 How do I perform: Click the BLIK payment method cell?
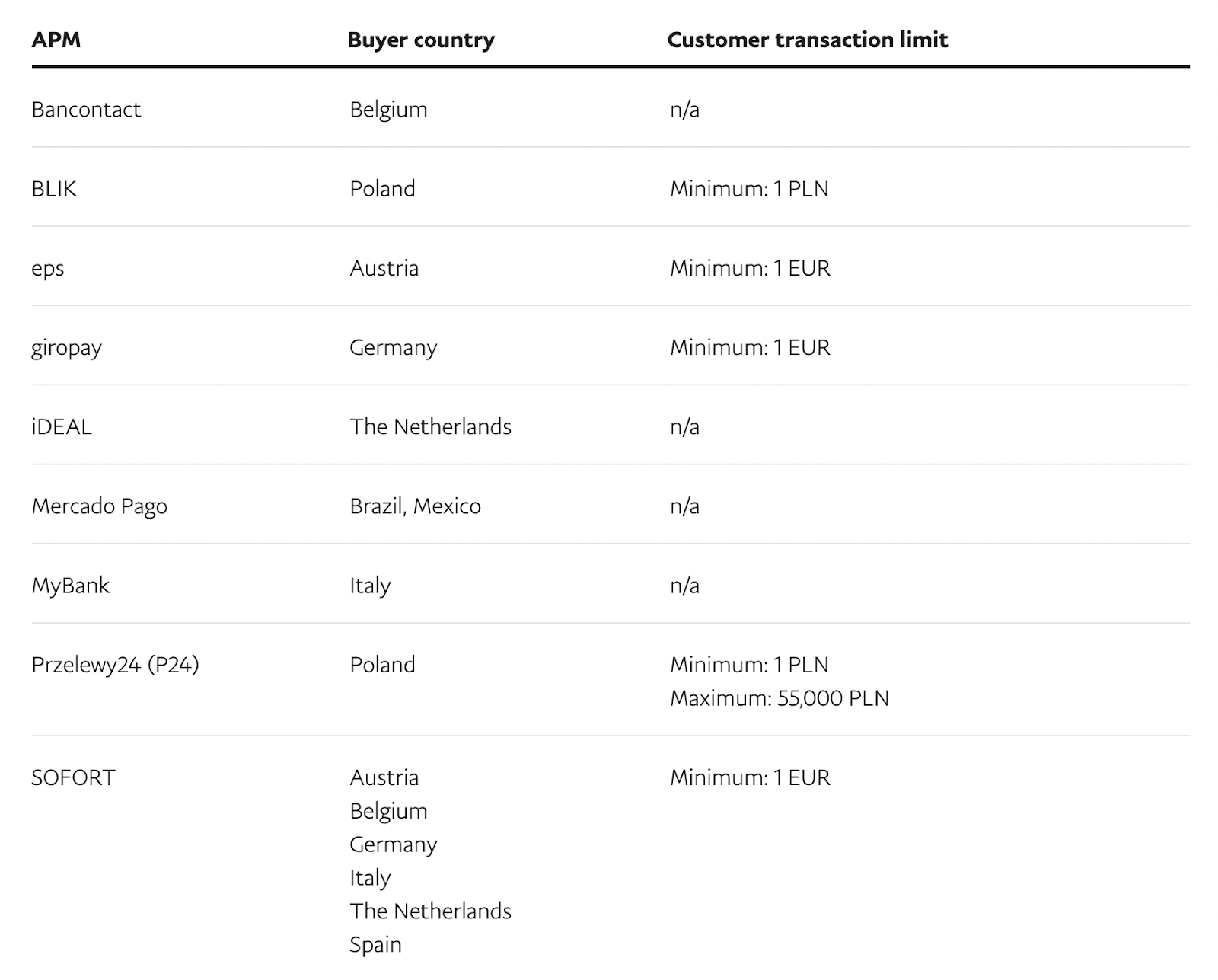(54, 189)
